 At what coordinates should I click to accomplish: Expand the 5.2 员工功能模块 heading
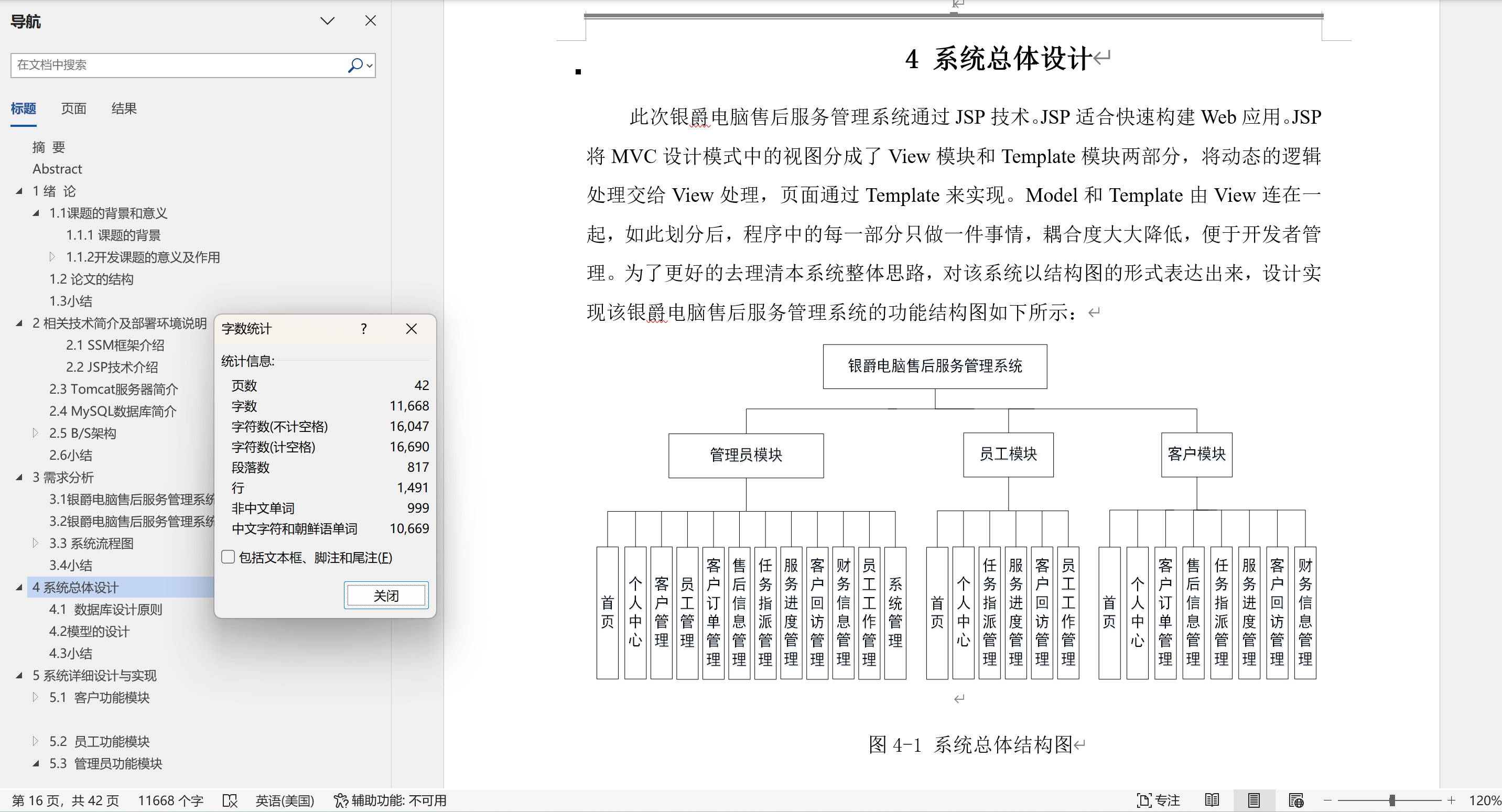tap(36, 741)
